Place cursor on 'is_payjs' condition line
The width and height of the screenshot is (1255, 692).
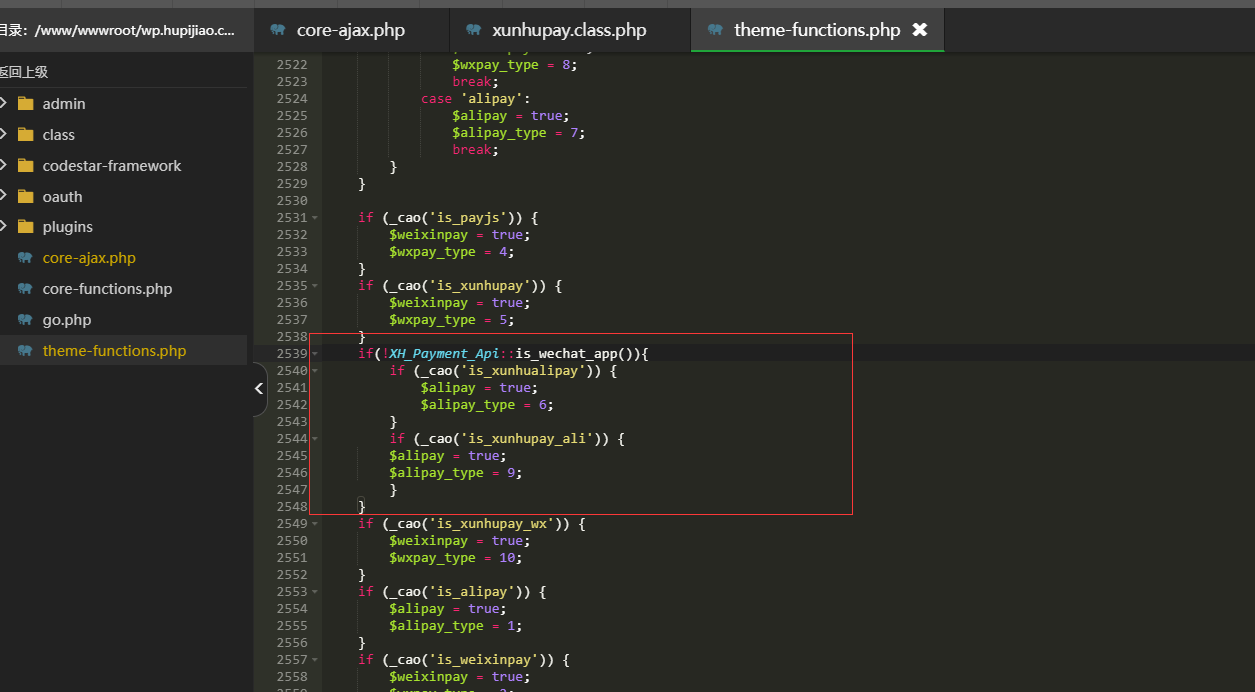(449, 217)
